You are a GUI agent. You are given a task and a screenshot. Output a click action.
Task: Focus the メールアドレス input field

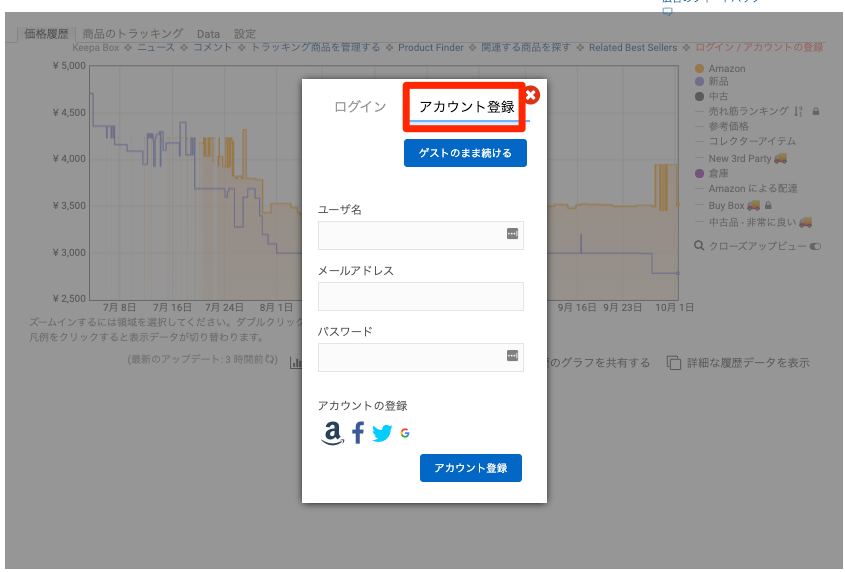click(x=420, y=297)
